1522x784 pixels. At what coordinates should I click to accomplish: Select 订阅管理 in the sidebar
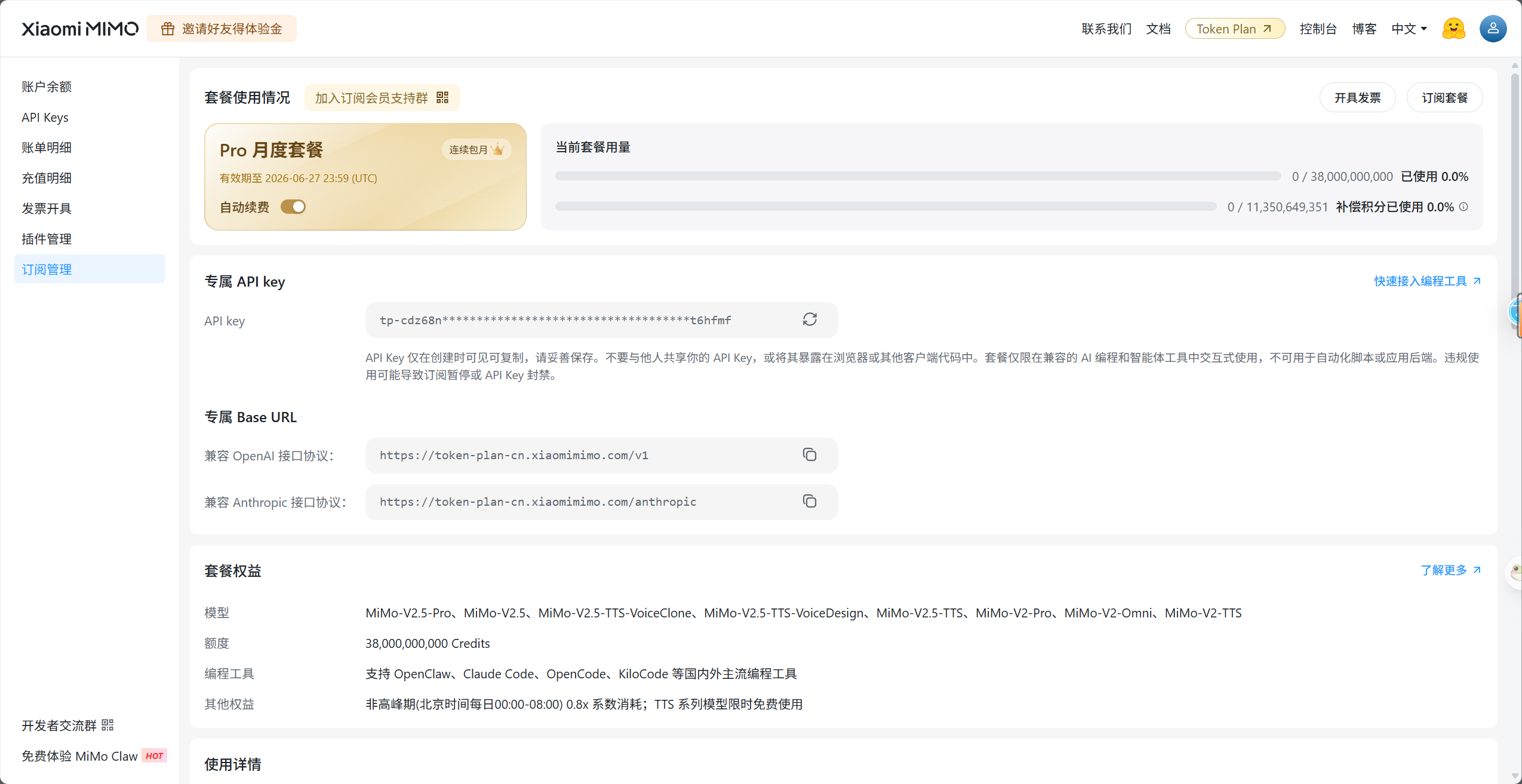pyautogui.click(x=90, y=269)
